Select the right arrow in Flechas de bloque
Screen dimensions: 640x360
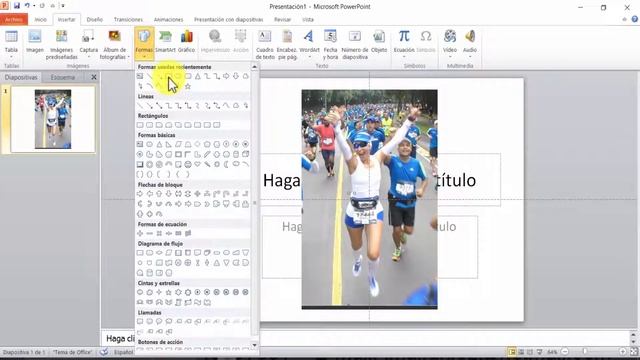(x=140, y=194)
